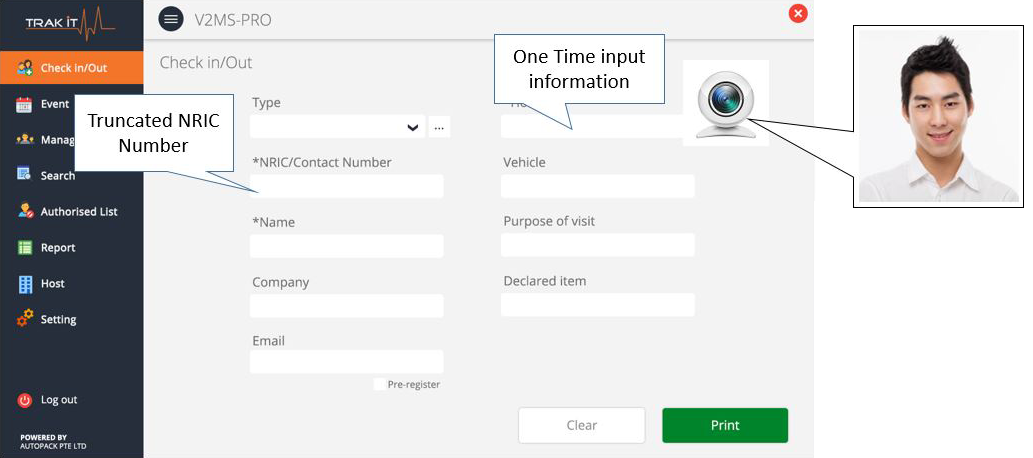Click the Report sidebar icon
Viewport: 1033px width, 458px height.
point(25,247)
